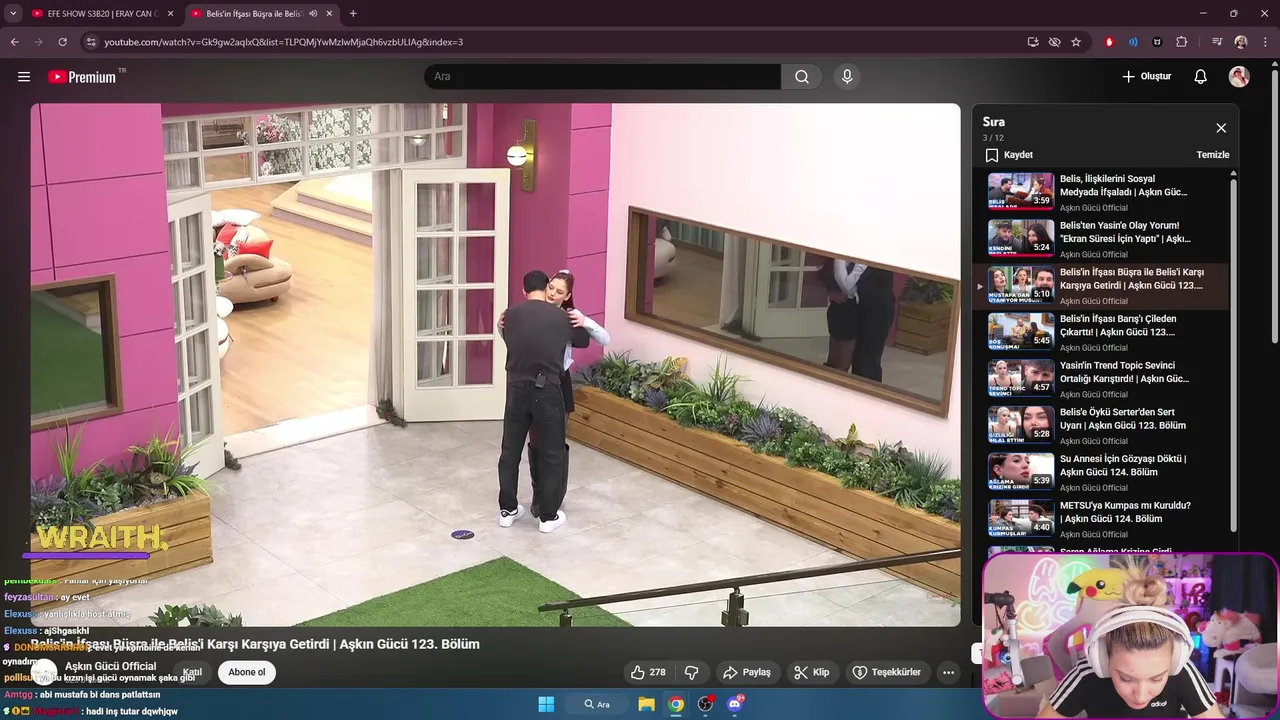The image size is (1280, 720).
Task: Open more actions three-dot menu
Action: (948, 672)
